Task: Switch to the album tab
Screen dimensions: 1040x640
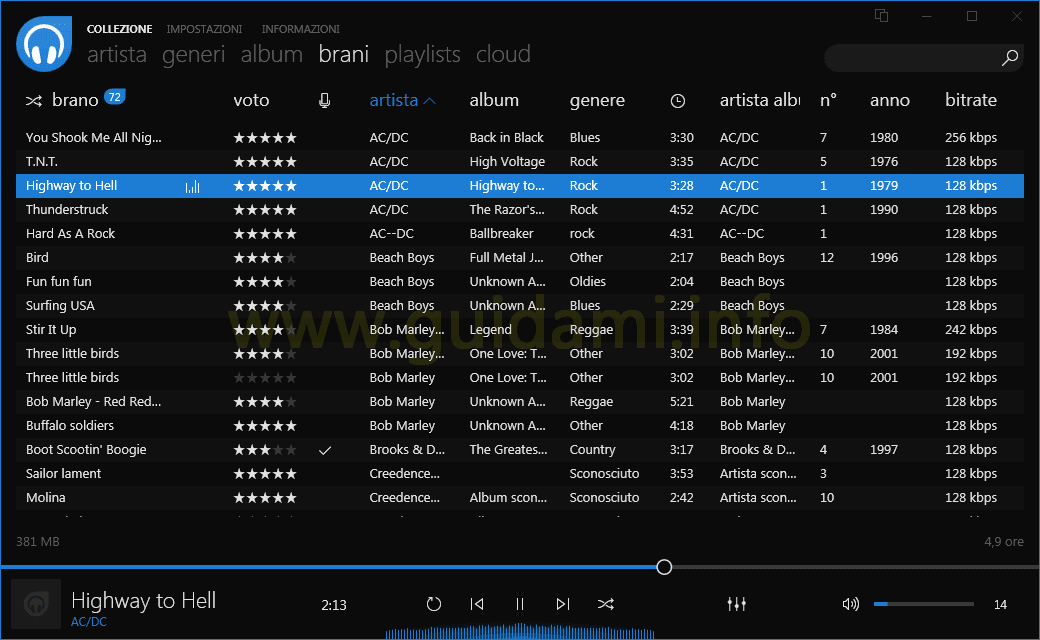Action: 271,54
